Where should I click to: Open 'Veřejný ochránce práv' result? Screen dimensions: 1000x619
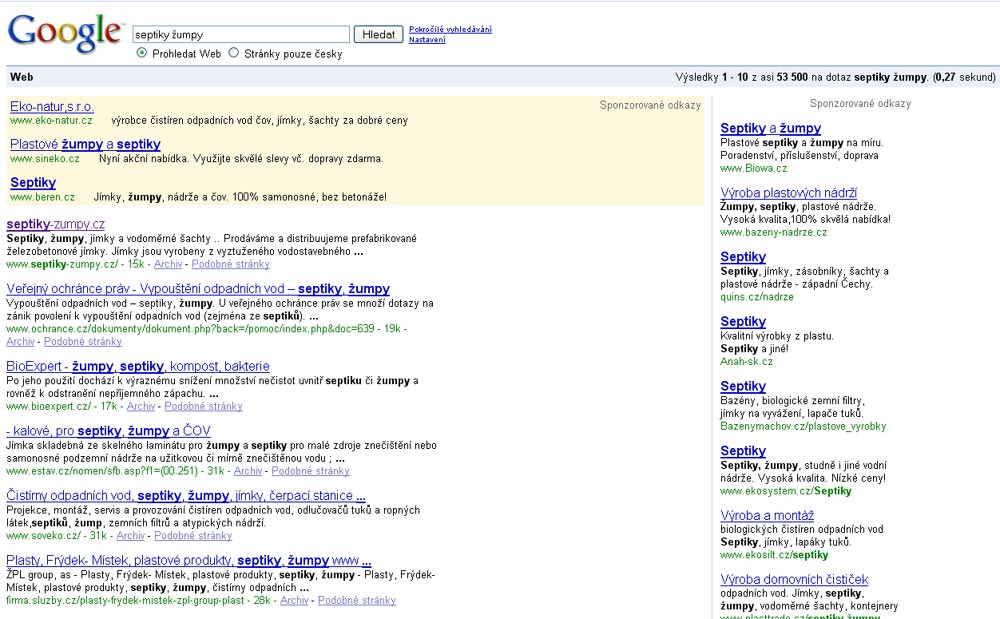198,289
